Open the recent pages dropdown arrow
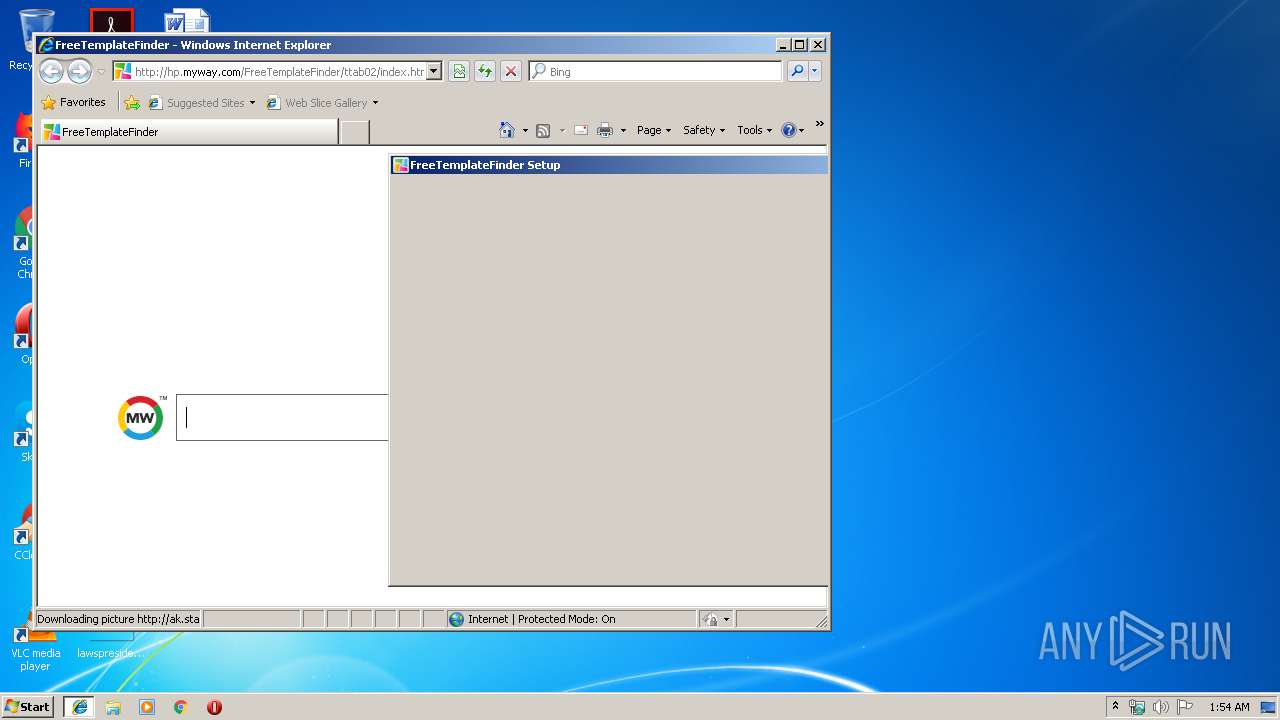The height and width of the screenshot is (720, 1280). (x=101, y=72)
